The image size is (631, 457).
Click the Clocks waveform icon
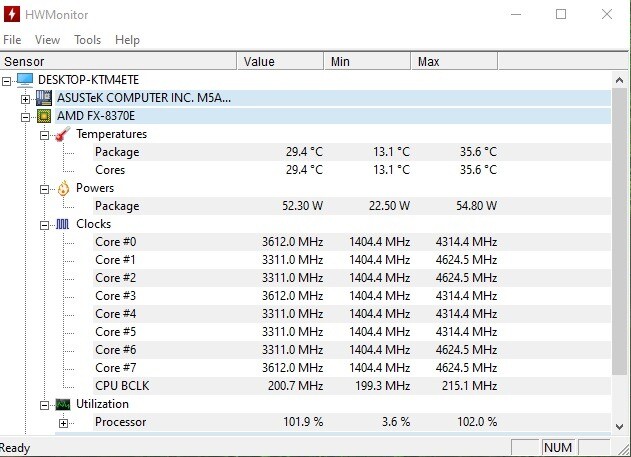[63, 224]
